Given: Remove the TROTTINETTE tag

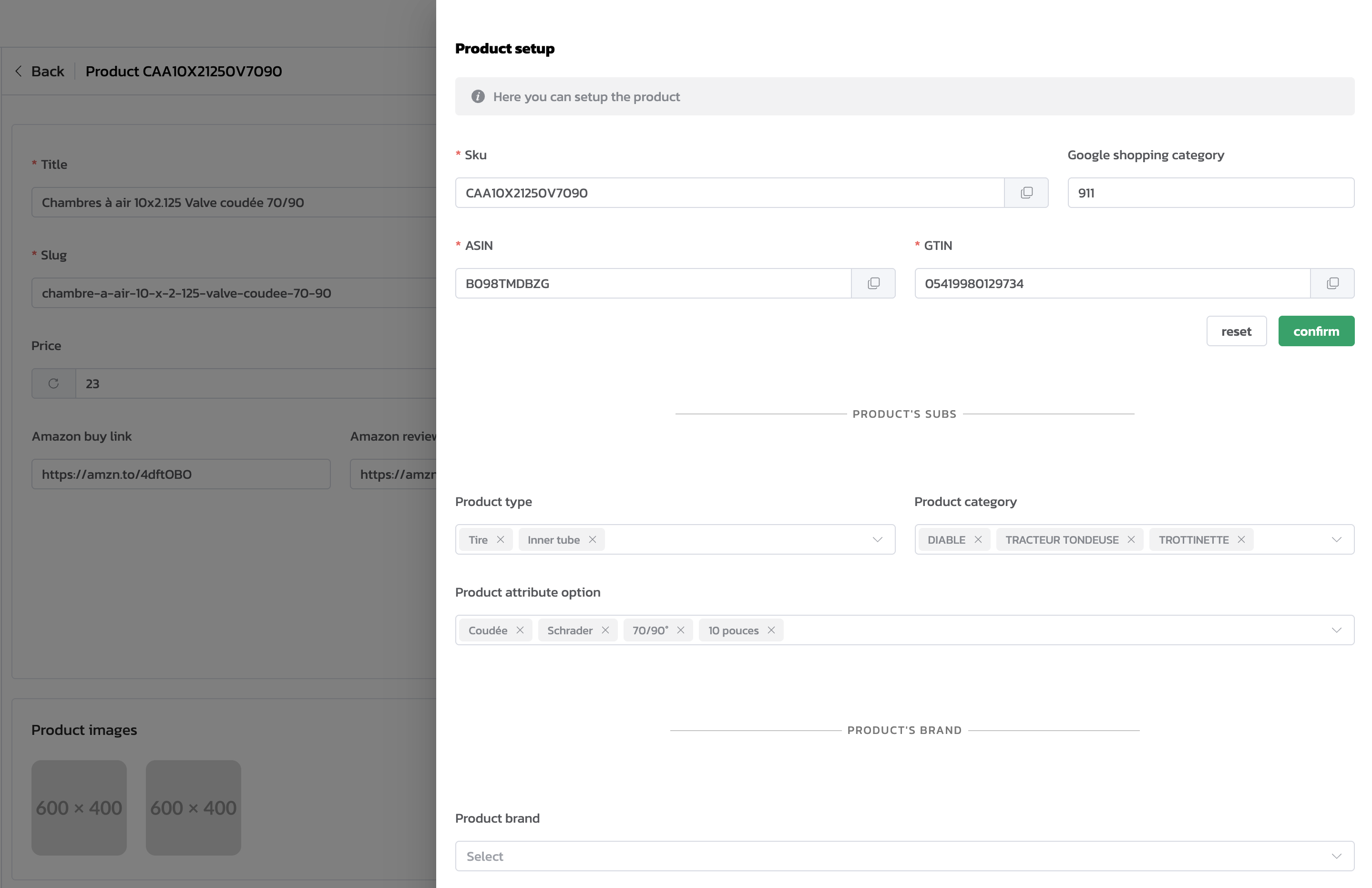Looking at the screenshot, I should click(x=1241, y=539).
